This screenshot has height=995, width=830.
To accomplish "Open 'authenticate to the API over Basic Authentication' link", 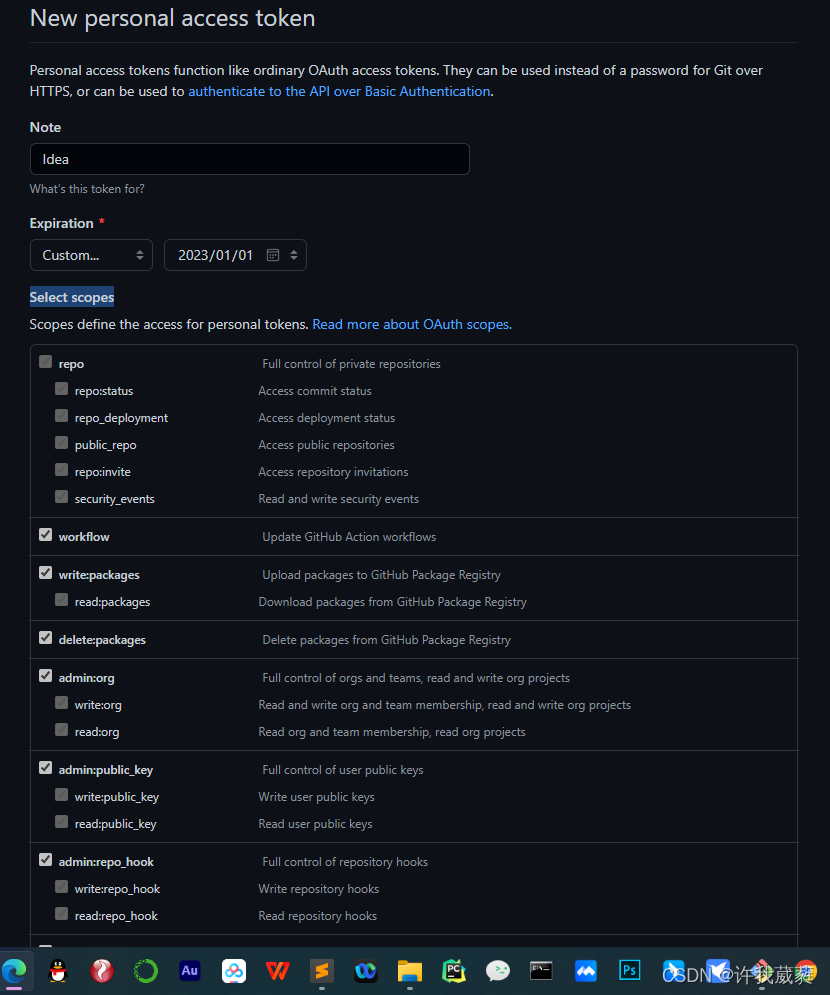I will [x=339, y=91].
